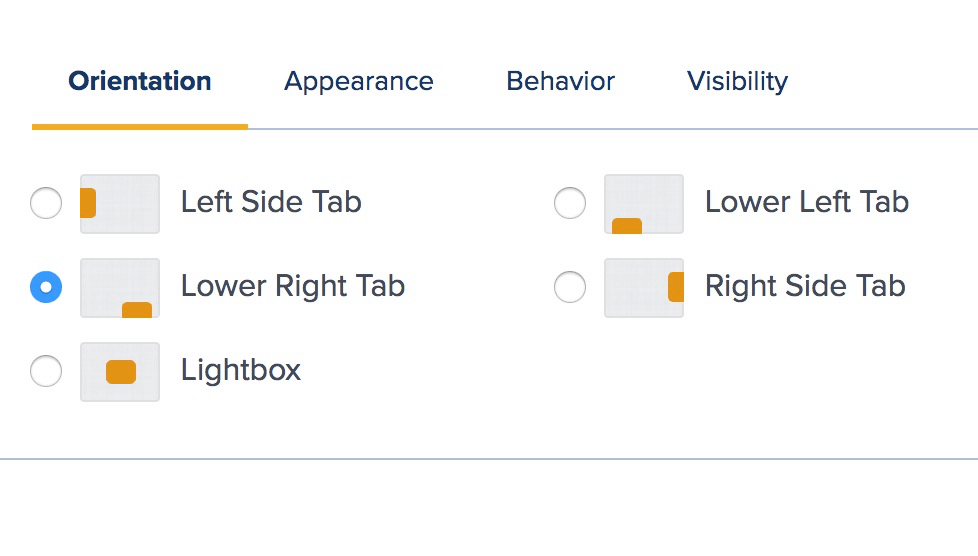Click the Lower Left Tab preview icon
This screenshot has height=556, width=978.
644,203
